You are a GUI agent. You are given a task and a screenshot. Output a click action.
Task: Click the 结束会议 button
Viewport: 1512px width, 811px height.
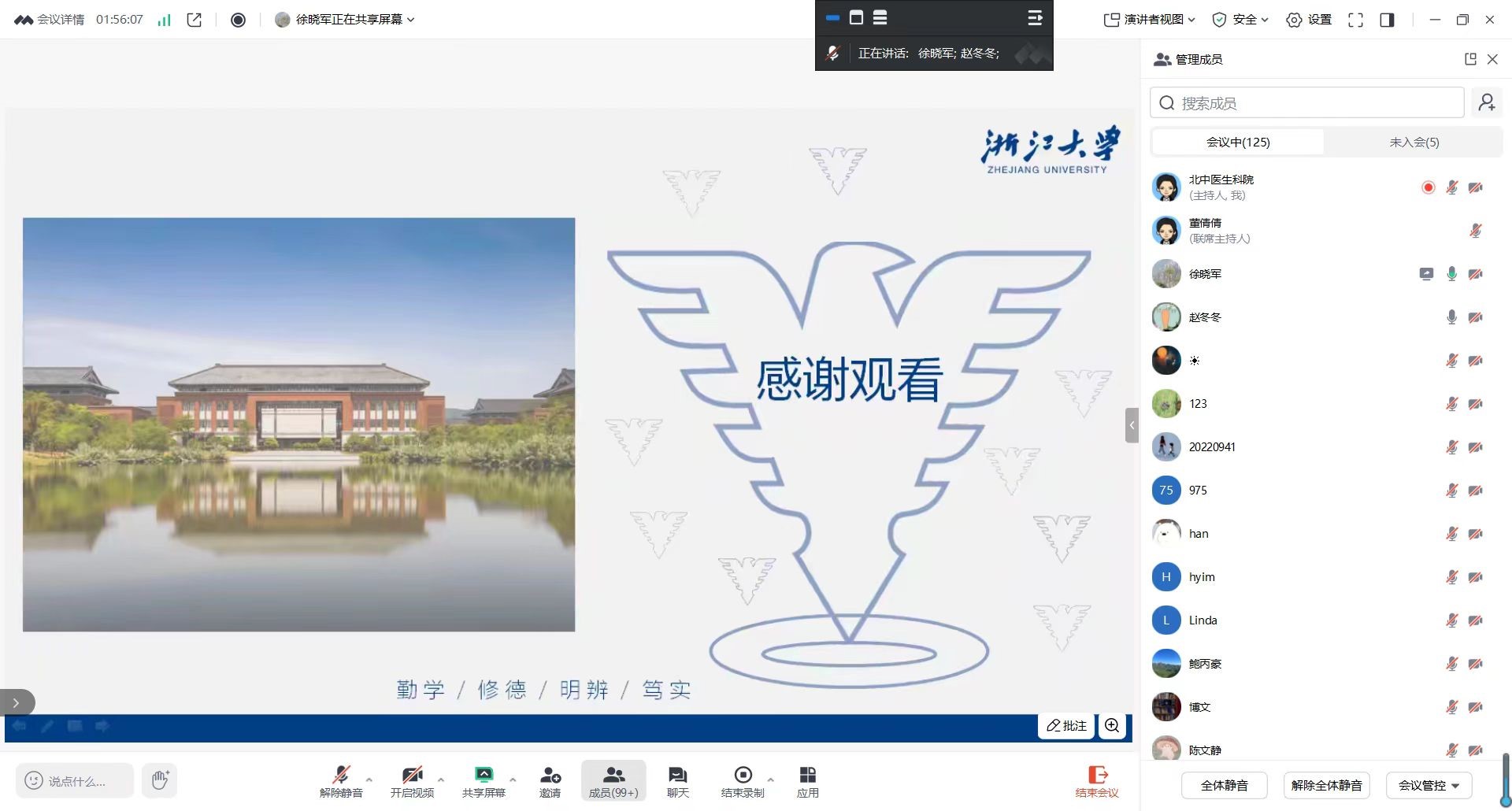pyautogui.click(x=1097, y=782)
